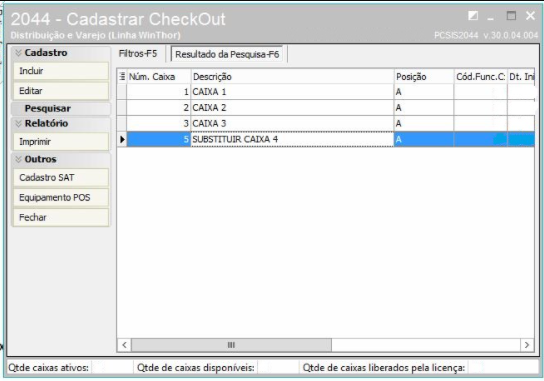
Task: Sort by Núm. Caixa column header
Action: tap(159, 76)
